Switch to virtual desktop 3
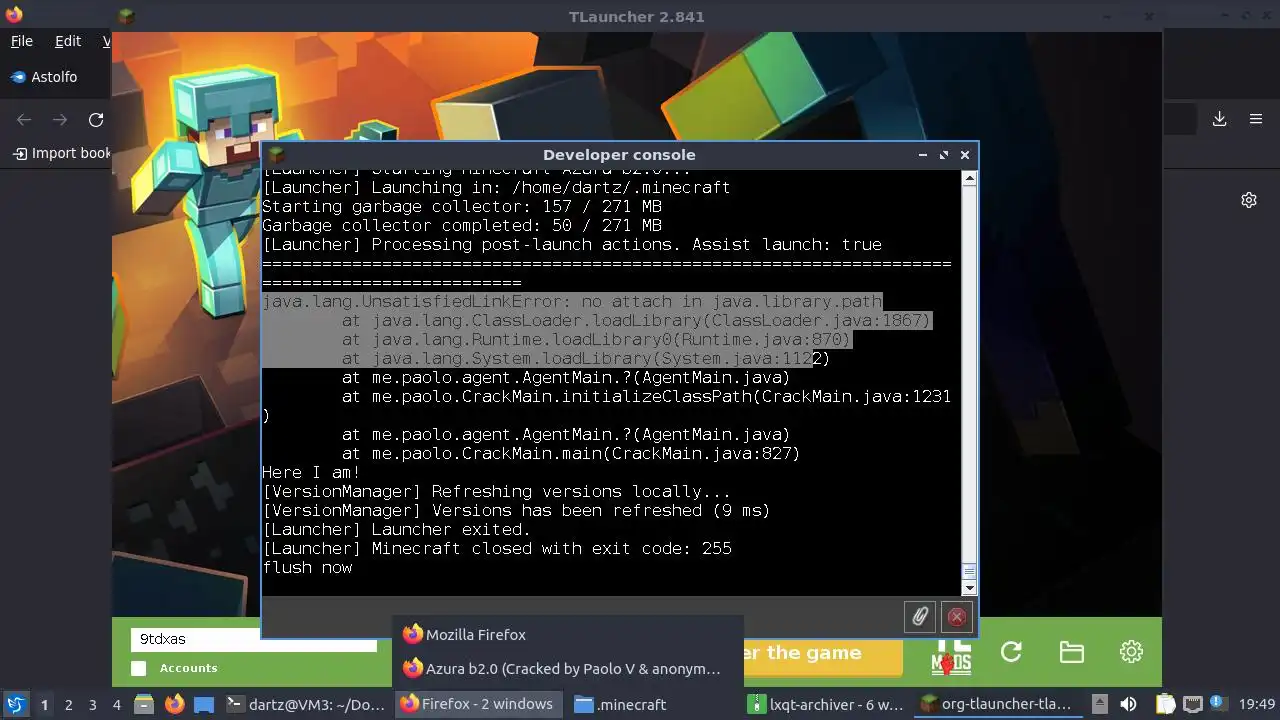 tap(92, 704)
